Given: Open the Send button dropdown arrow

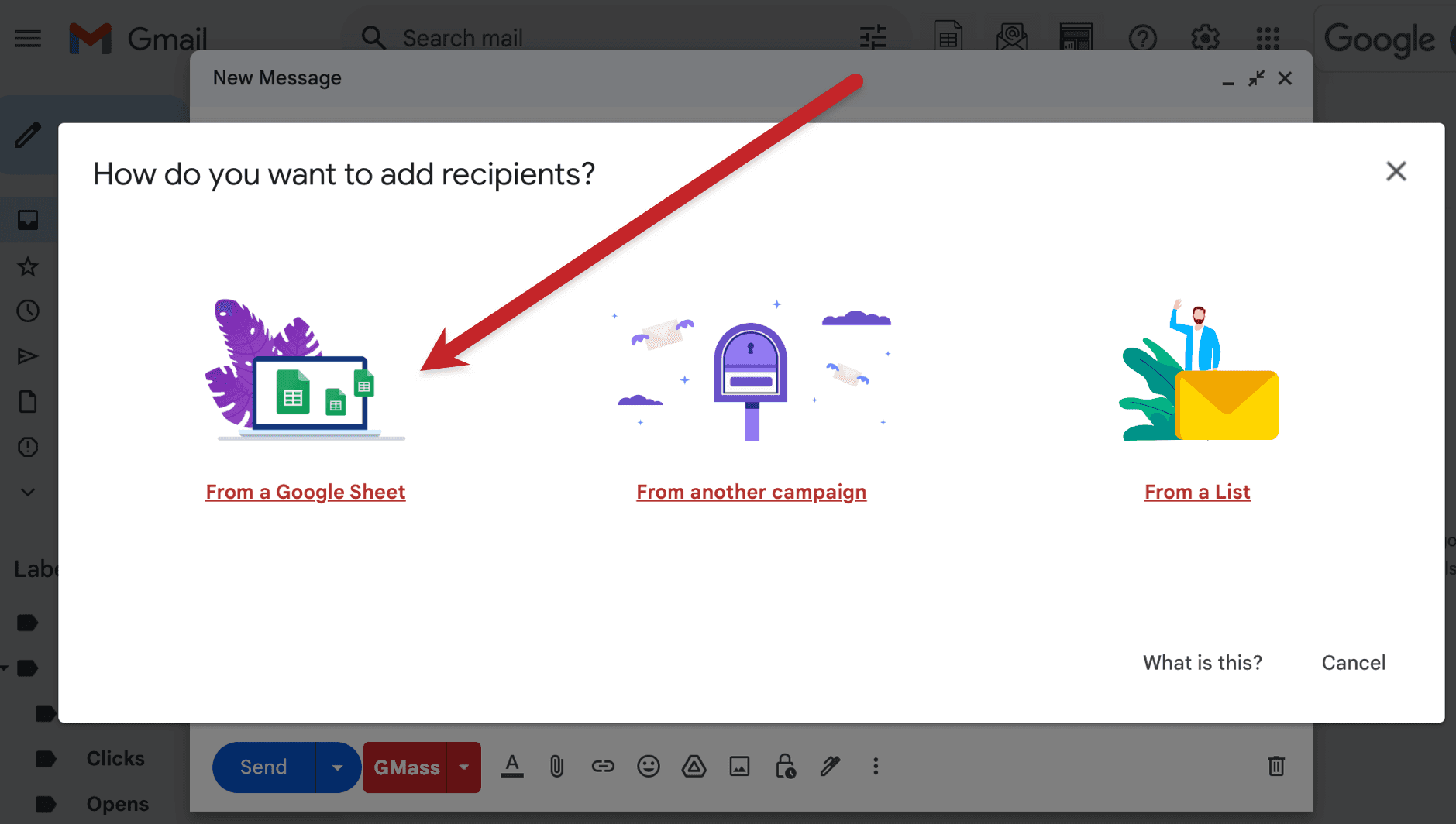Looking at the screenshot, I should click(338, 767).
